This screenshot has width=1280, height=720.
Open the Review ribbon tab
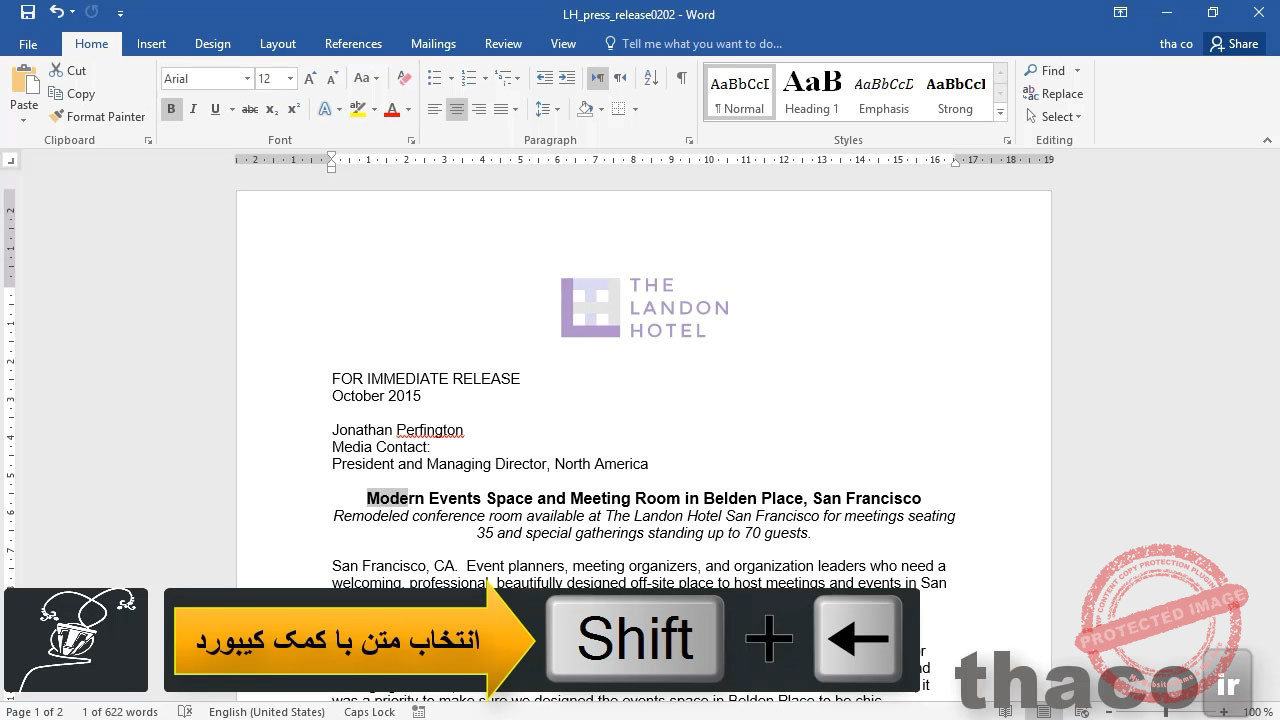(x=503, y=44)
